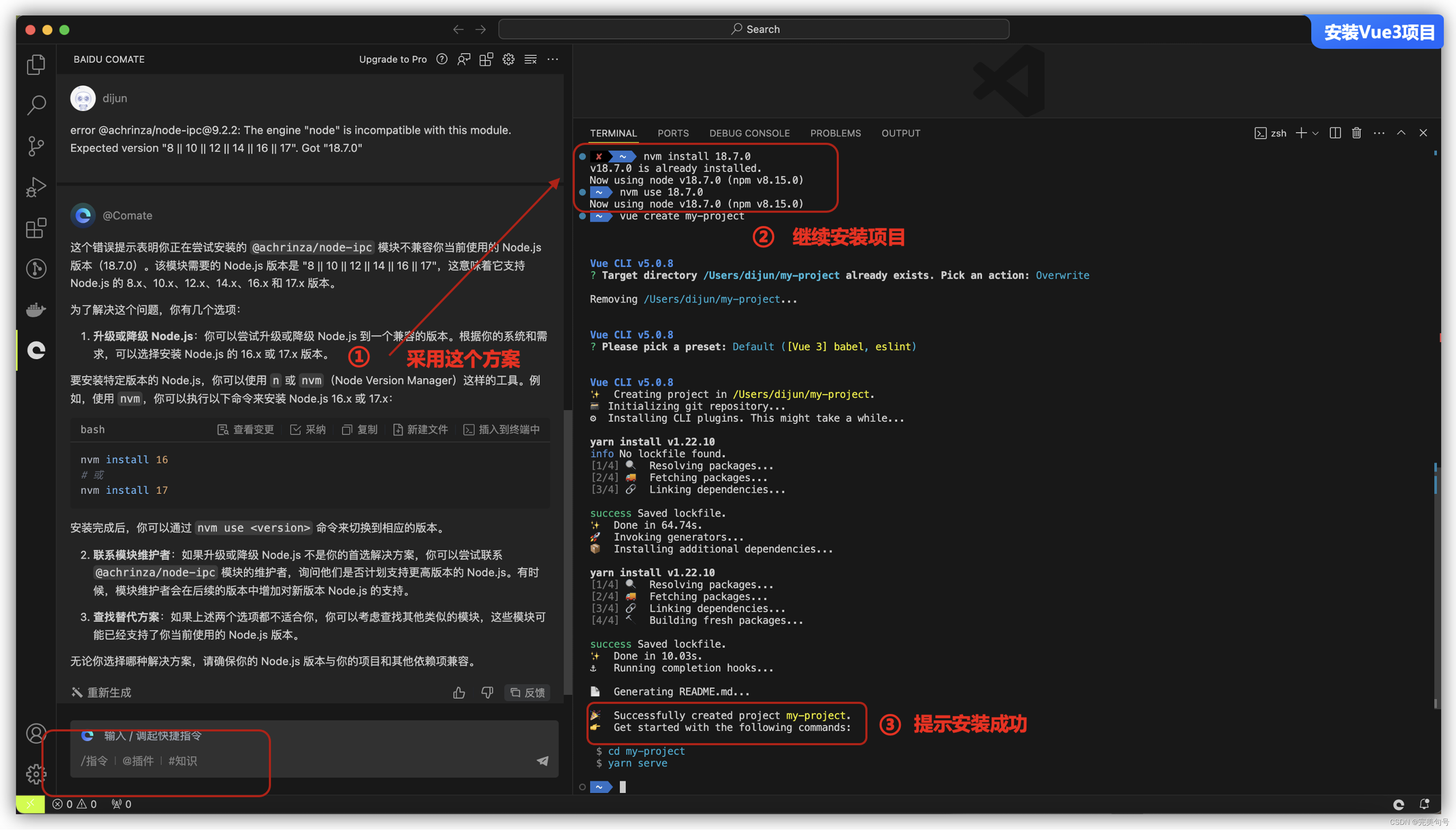Image resolution: width=1456 pixels, height=830 pixels.
Task: Select the zsh terminal shell label
Action: tap(1271, 133)
